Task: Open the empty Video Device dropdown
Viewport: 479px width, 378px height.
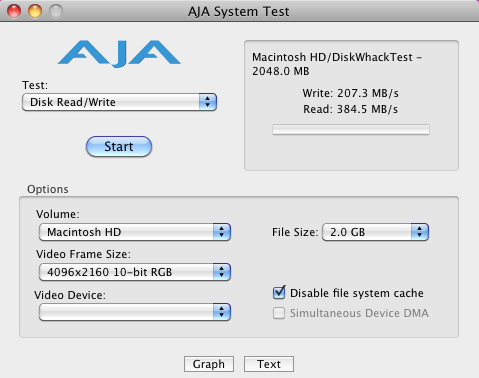Action: point(135,312)
